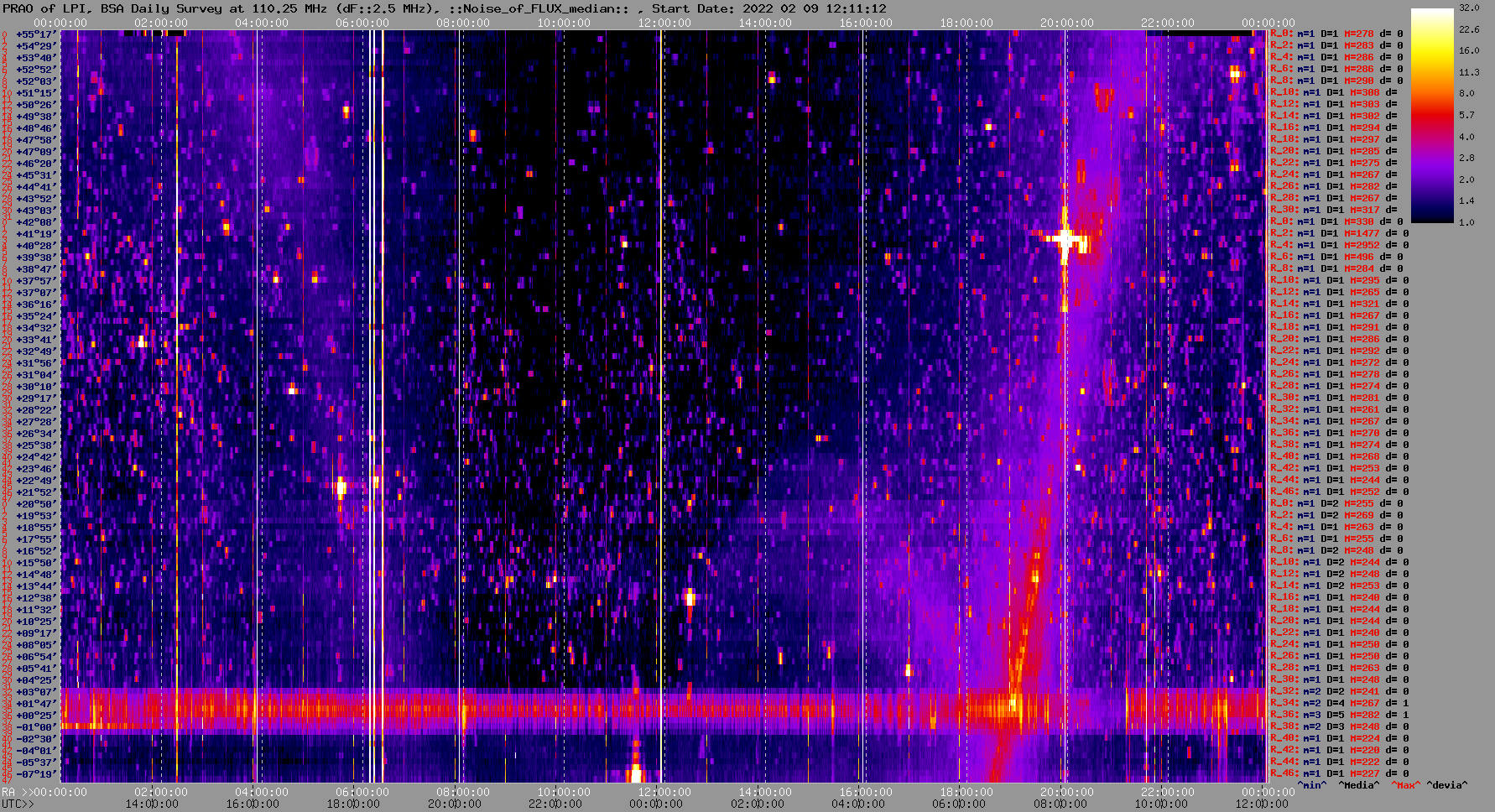This screenshot has height=812, width=1495.
Task: Select the 11.3 color scale value
Action: 1469,72
